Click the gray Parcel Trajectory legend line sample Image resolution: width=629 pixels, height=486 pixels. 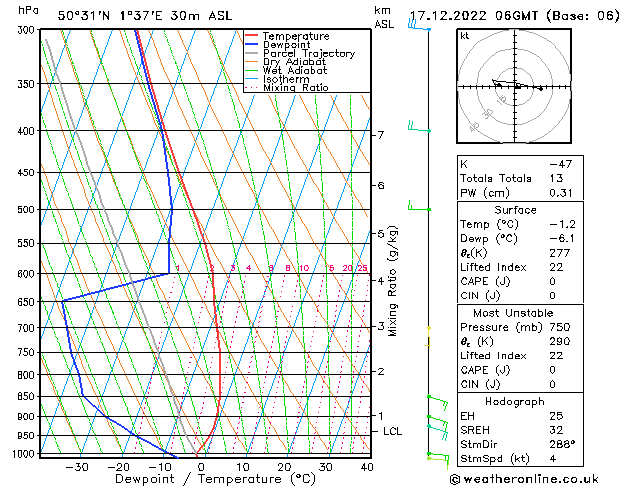pos(252,53)
